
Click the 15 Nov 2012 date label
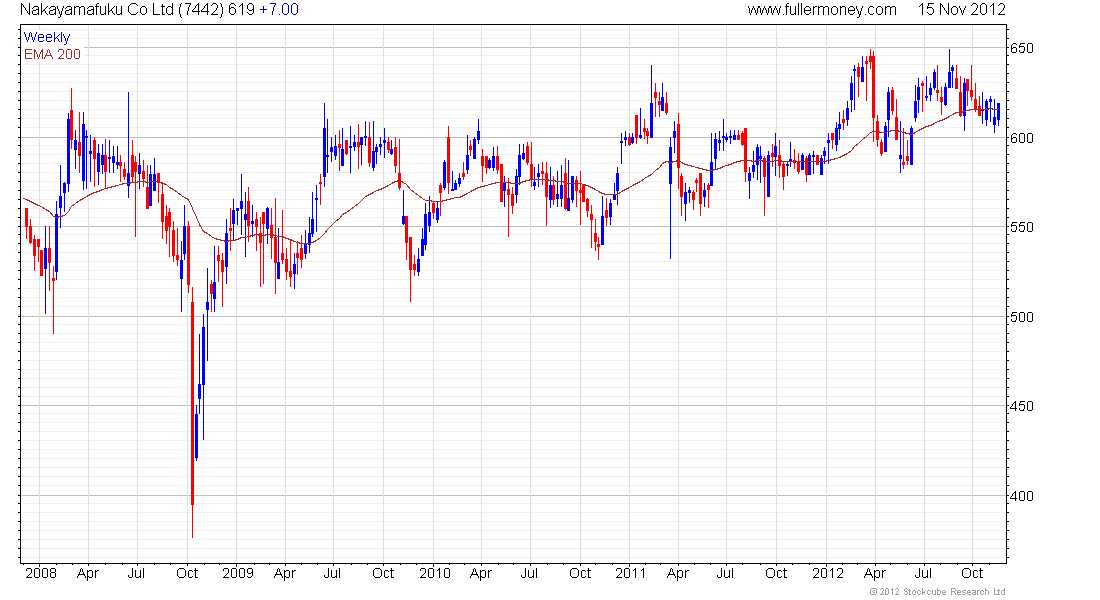962,10
